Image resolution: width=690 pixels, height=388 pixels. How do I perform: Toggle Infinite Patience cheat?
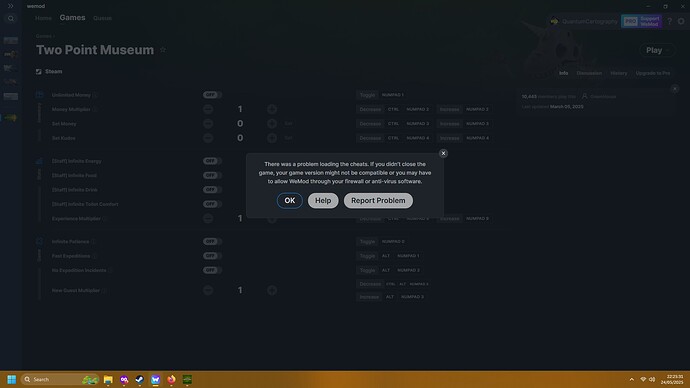212,242
